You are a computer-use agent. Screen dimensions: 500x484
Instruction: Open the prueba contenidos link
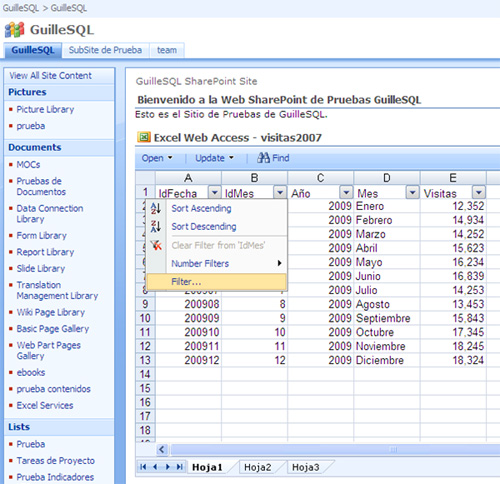[x=54, y=389]
